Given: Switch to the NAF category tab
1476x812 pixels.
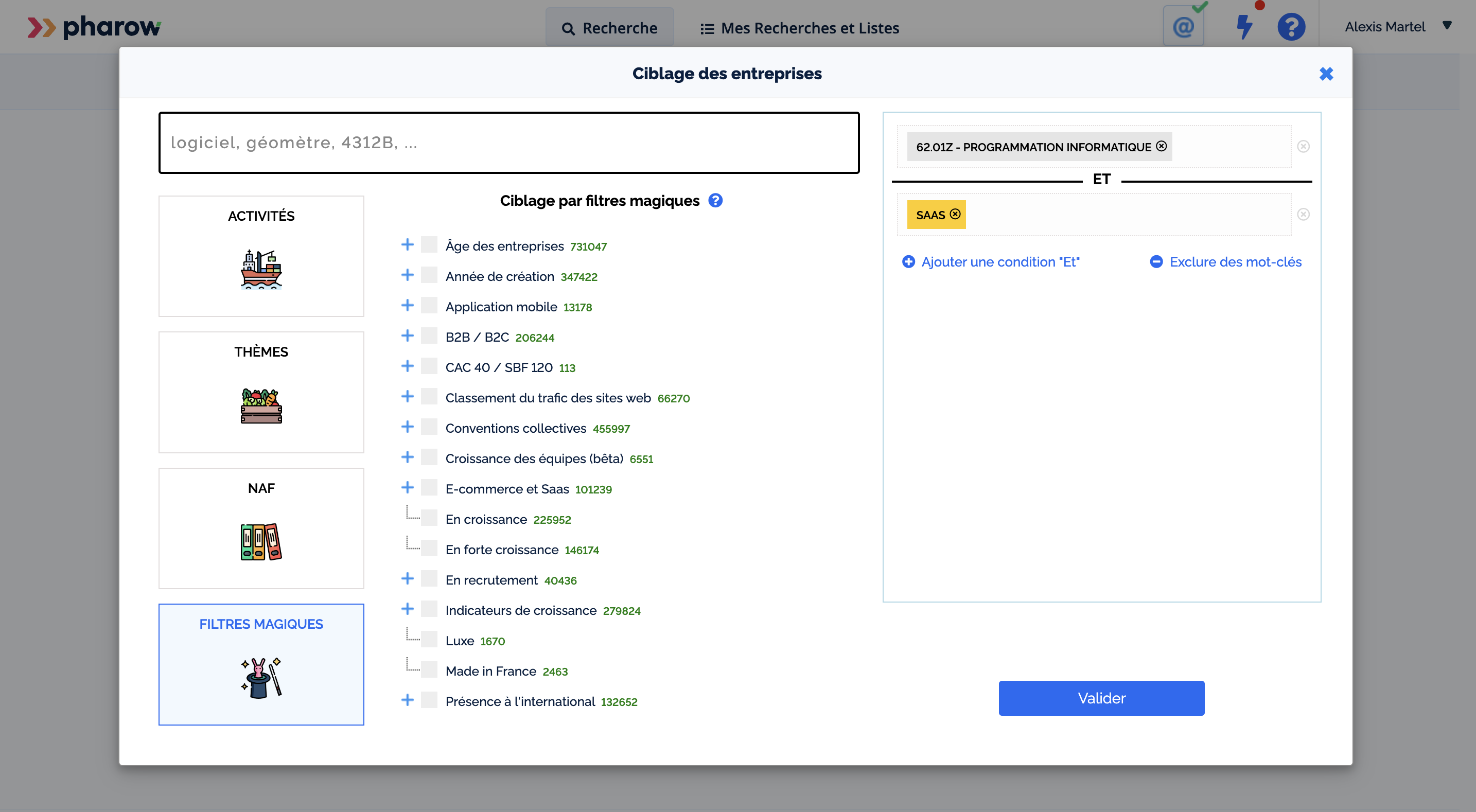Looking at the screenshot, I should coord(261,528).
